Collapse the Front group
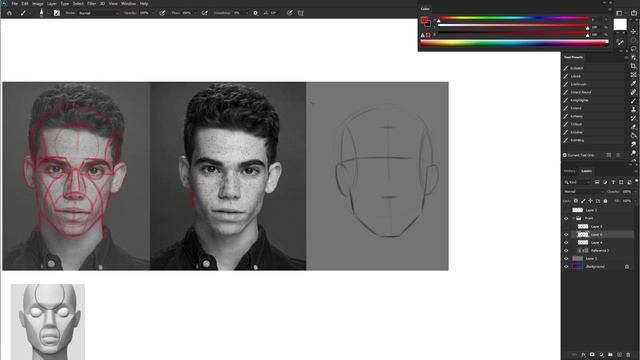 573,218
